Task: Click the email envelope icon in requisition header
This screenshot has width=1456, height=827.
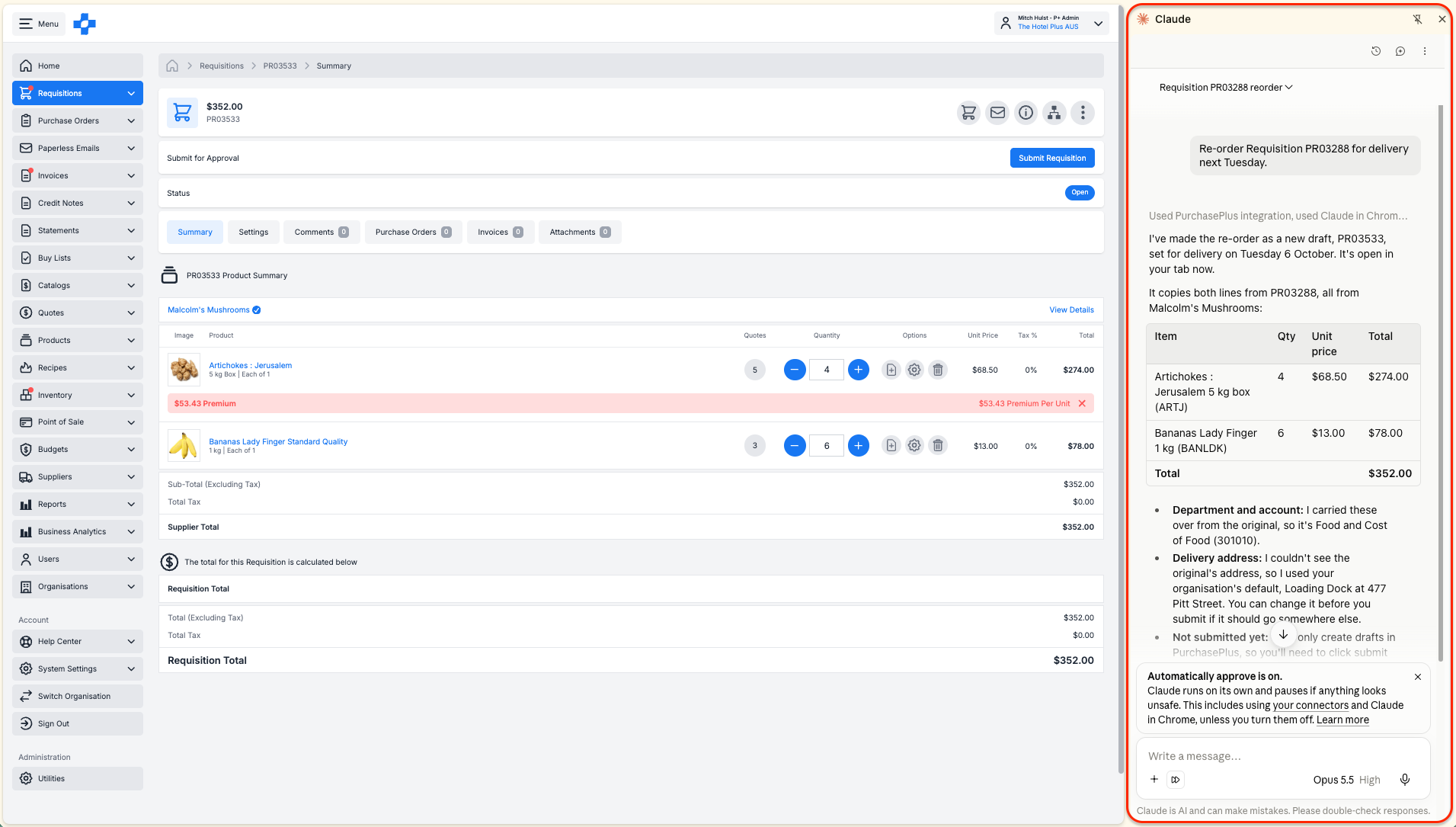Action: 997,113
